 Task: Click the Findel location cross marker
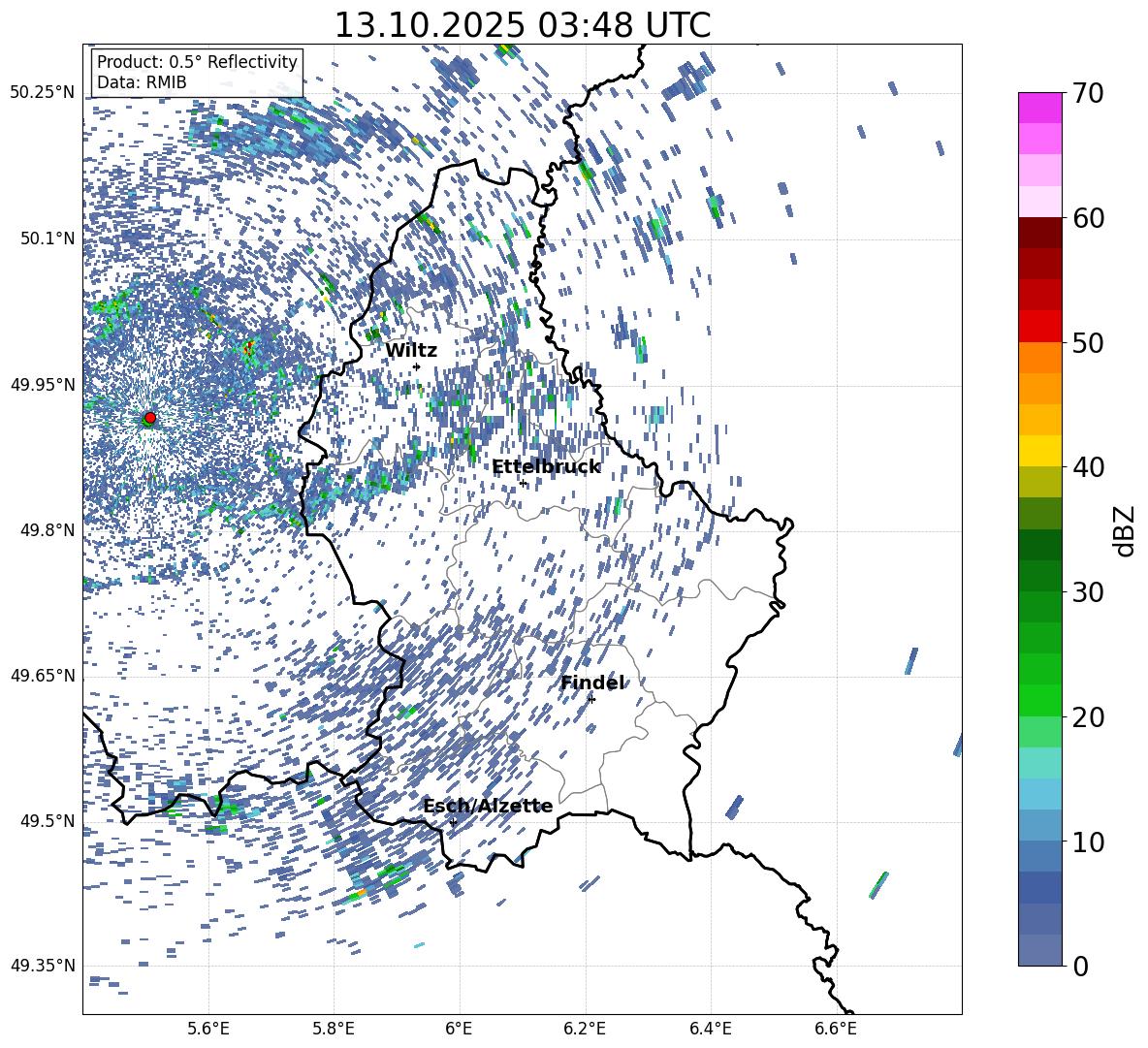(591, 699)
